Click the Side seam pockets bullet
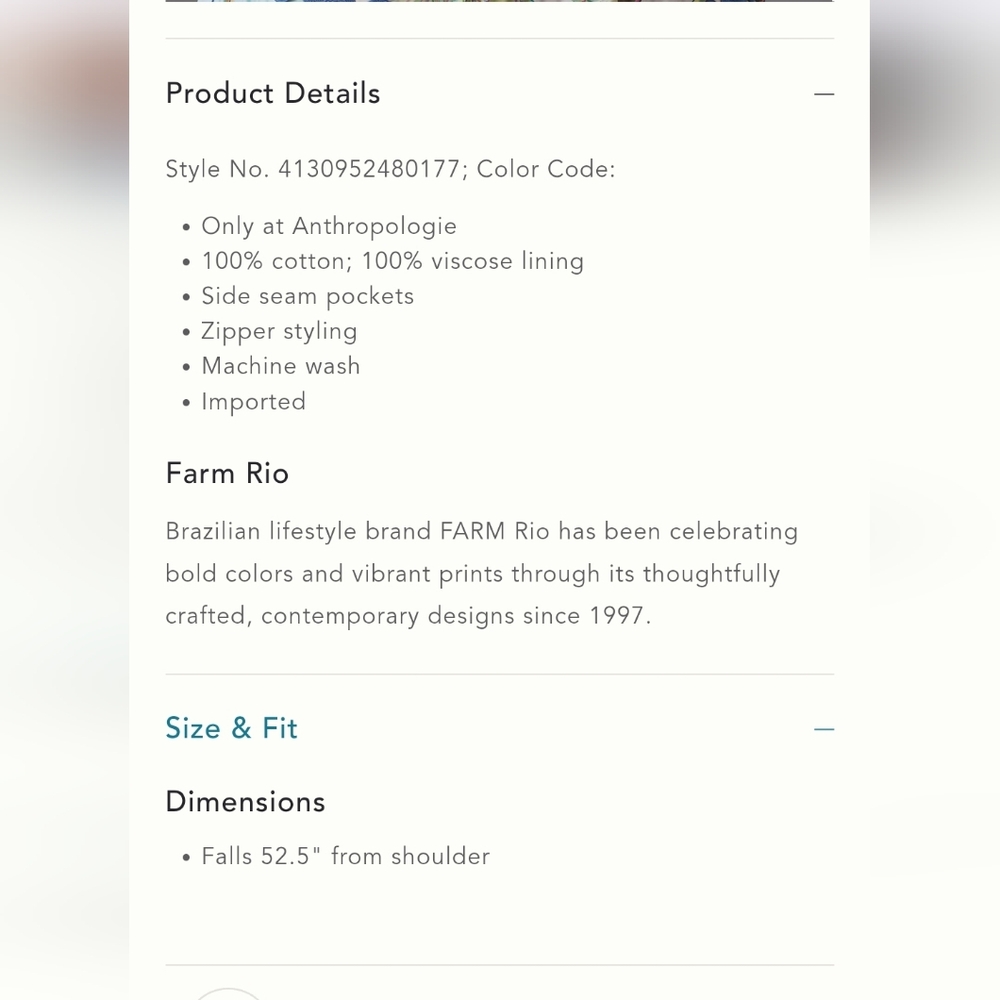Screen dimensions: 1000x1000 coord(307,297)
